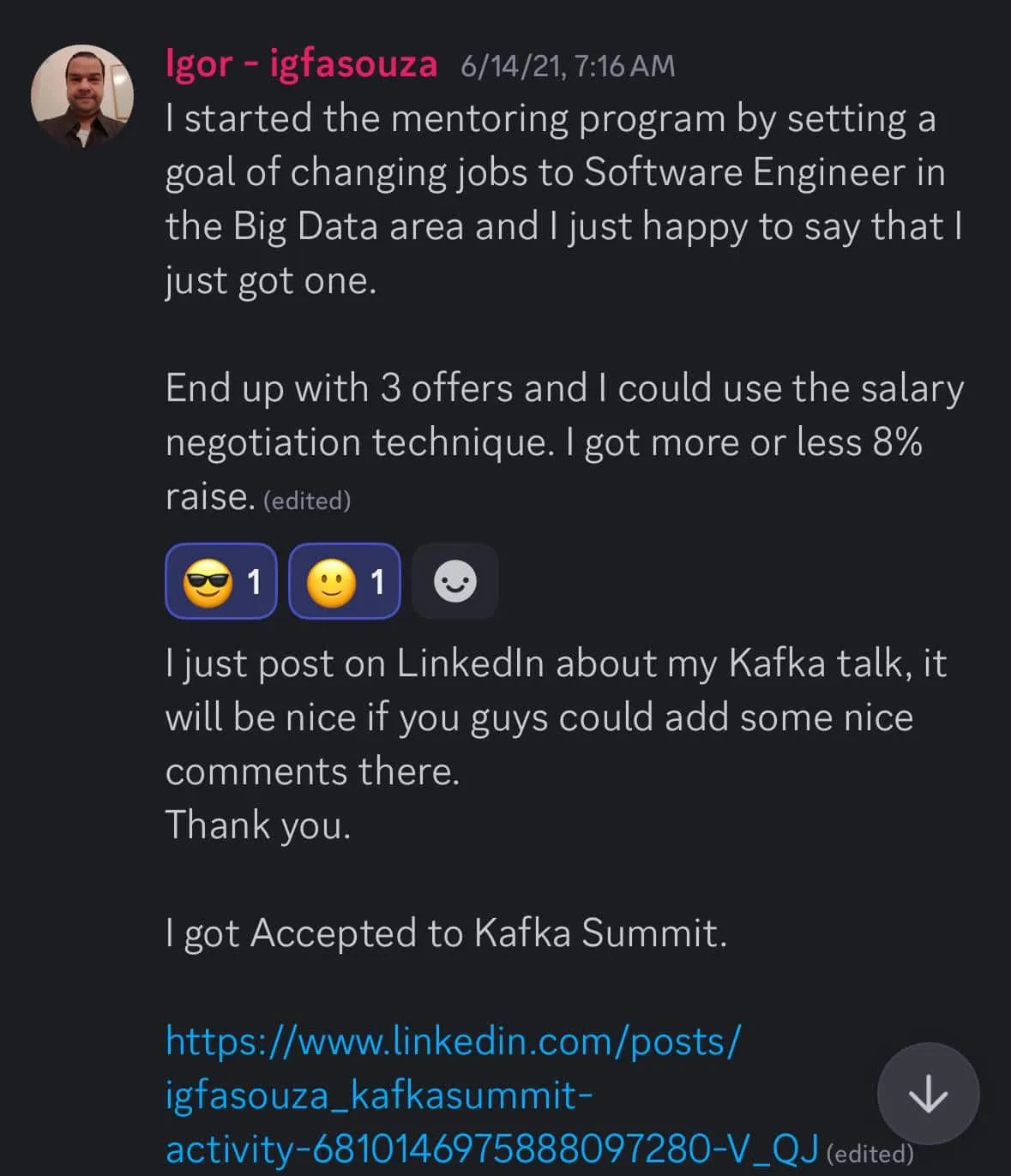This screenshot has width=1011, height=1176.
Task: Click the "negotiation technique" text line
Action: 543,442
